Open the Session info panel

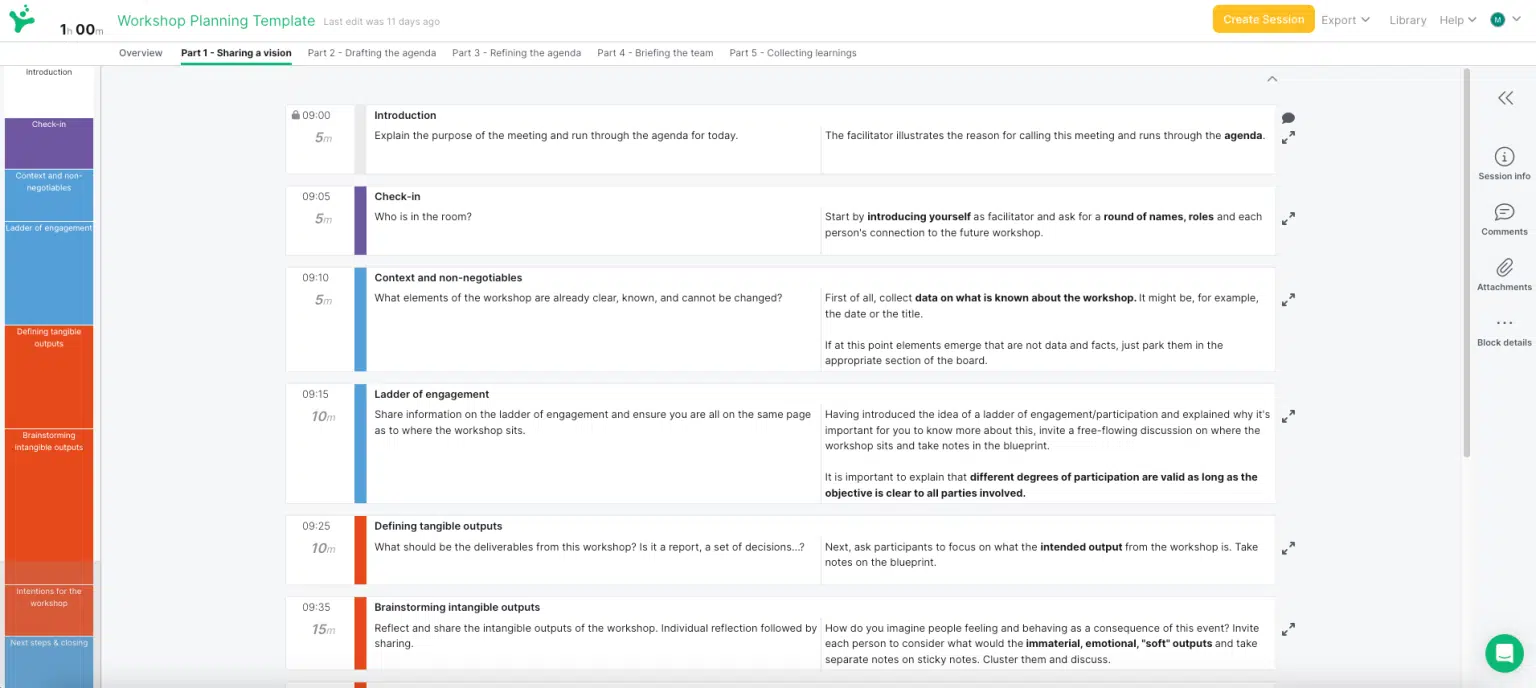[1503, 163]
